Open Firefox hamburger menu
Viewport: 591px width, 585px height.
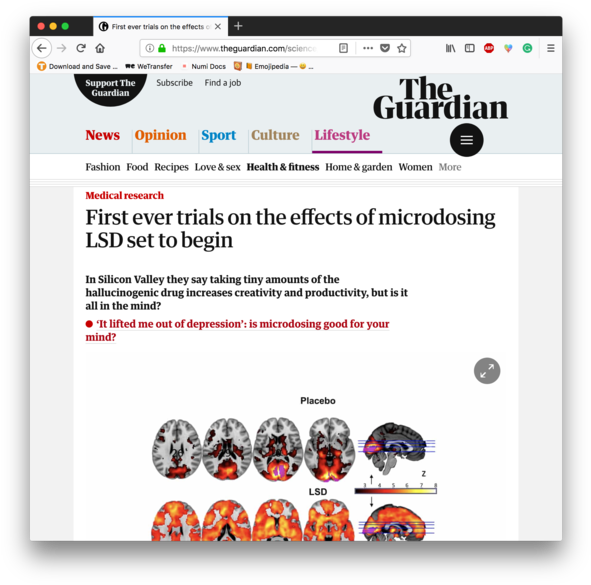pyautogui.click(x=551, y=48)
